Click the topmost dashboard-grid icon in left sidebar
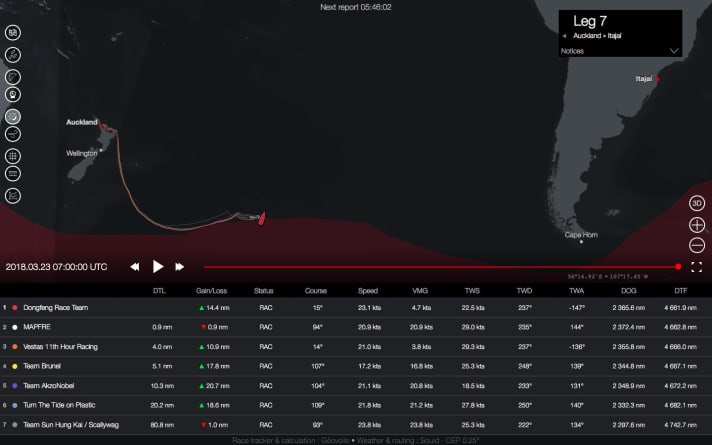 [13, 33]
